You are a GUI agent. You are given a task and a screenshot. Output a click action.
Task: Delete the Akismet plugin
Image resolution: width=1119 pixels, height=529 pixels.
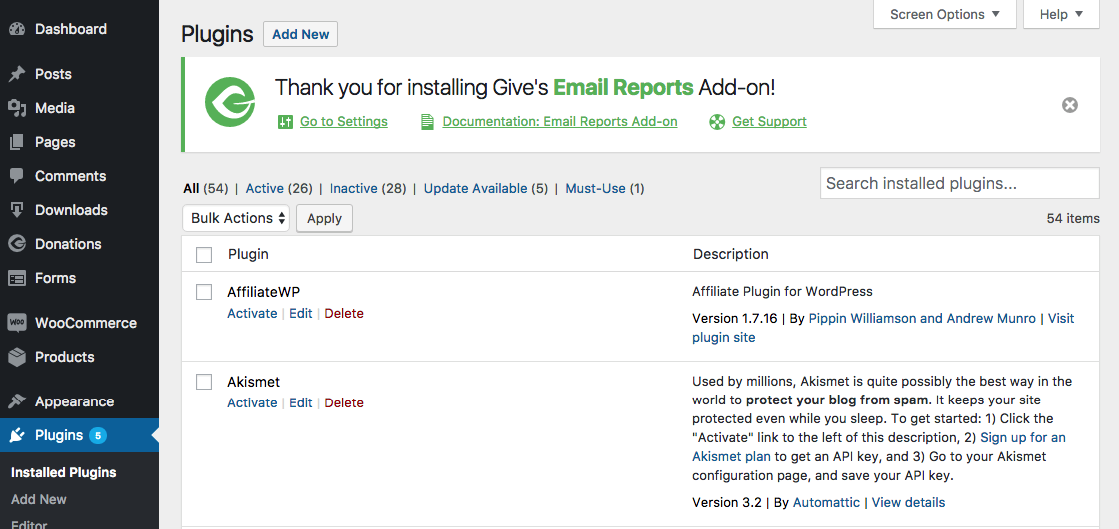click(344, 403)
